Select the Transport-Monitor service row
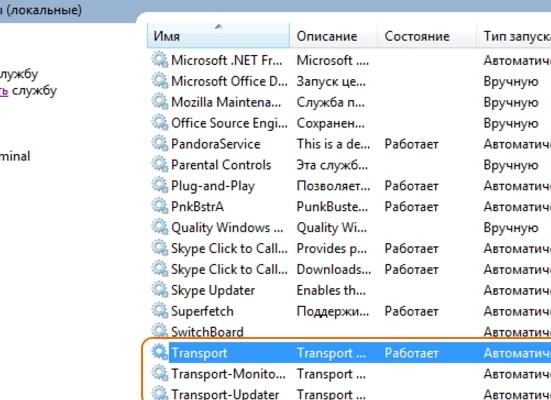This screenshot has width=551, height=400. (349, 374)
